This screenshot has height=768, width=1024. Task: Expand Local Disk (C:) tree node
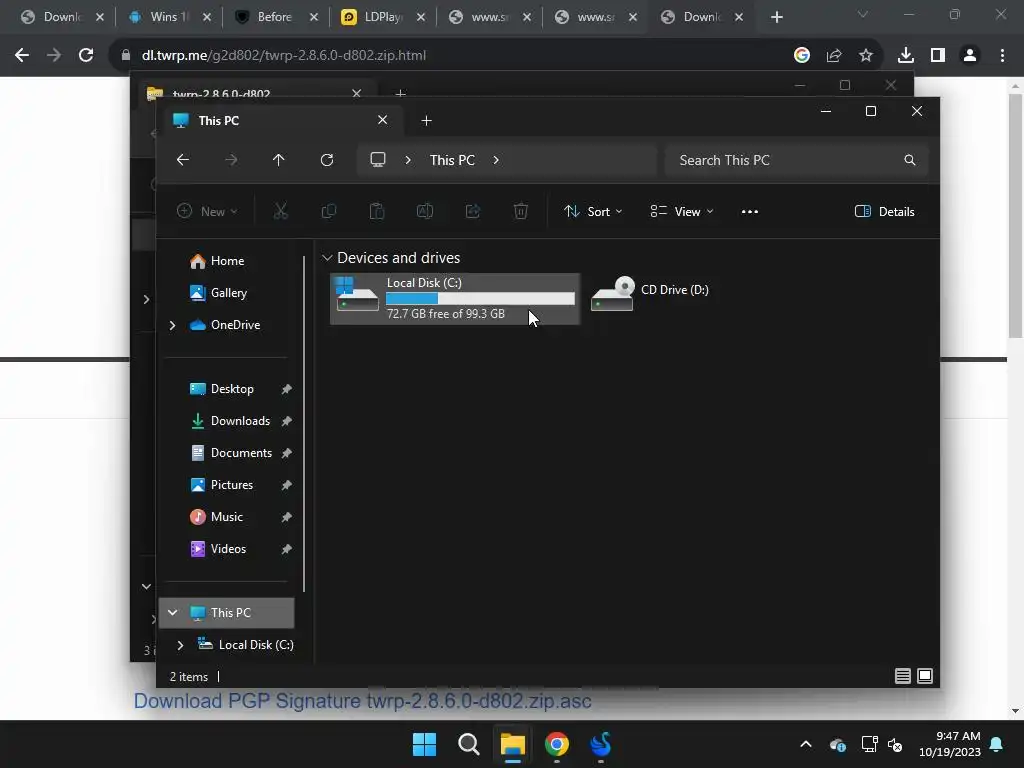coord(180,645)
